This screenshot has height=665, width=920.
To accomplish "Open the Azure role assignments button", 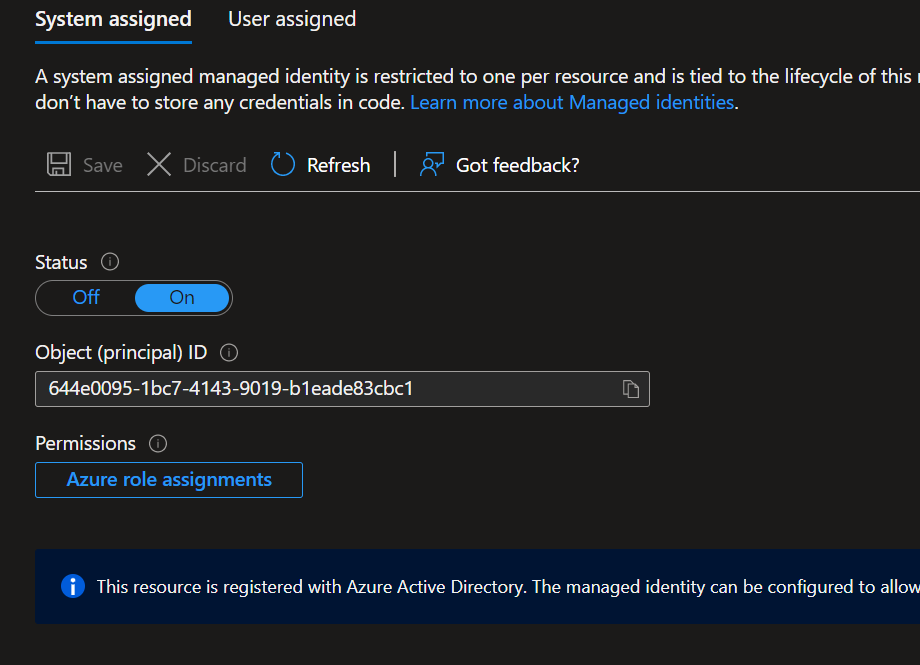I will [169, 479].
